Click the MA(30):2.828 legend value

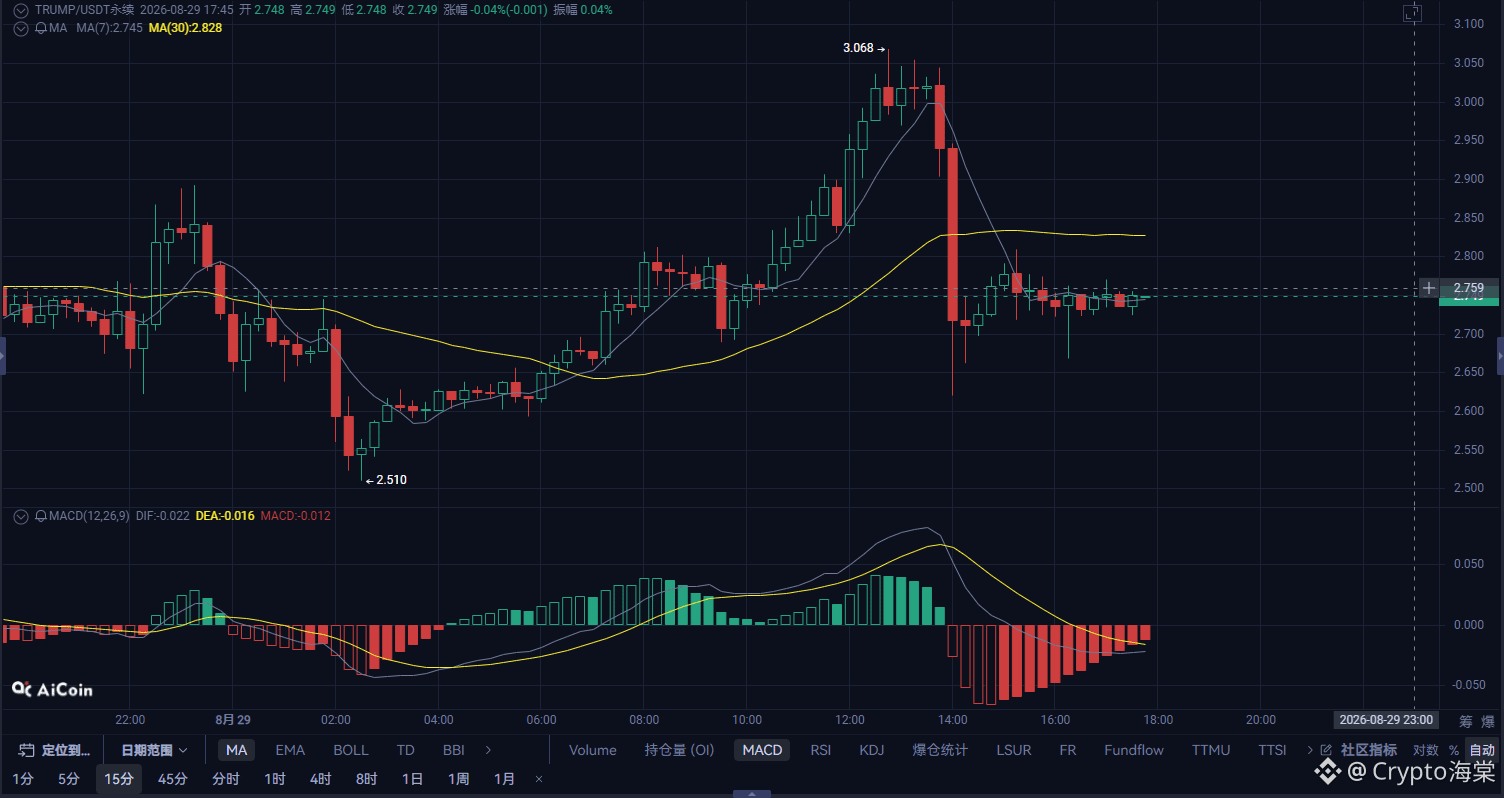coord(185,28)
